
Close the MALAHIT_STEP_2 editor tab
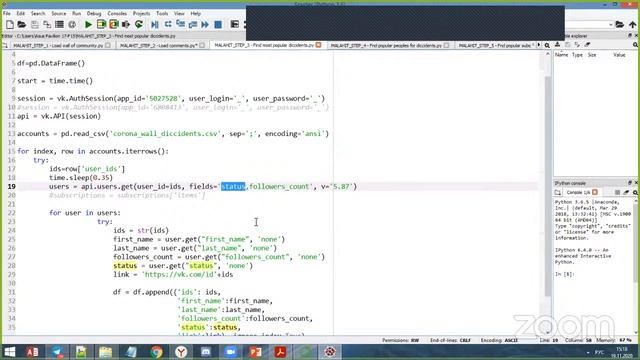point(202,45)
